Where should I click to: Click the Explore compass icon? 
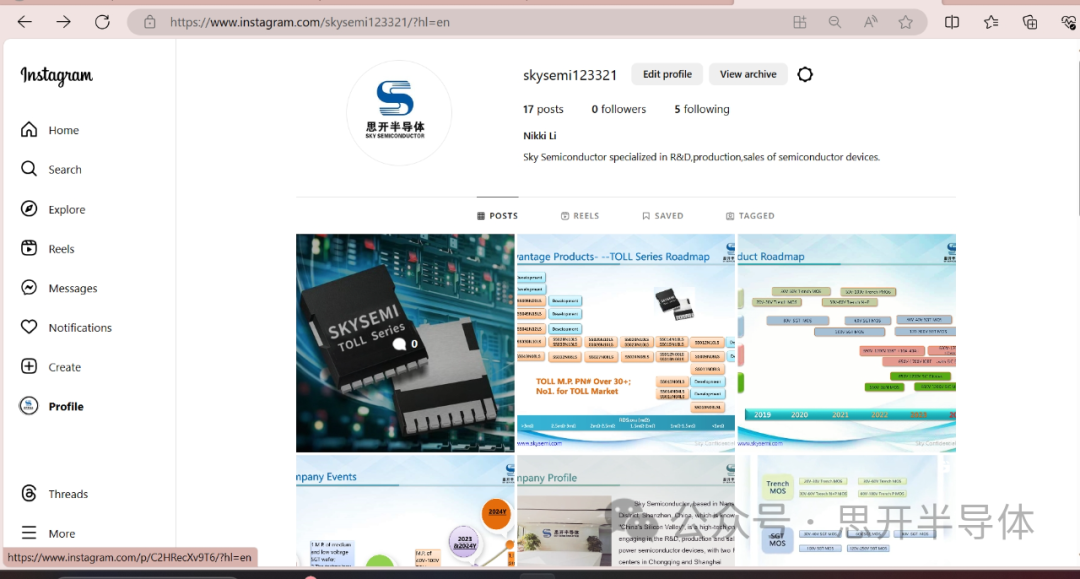point(29,209)
